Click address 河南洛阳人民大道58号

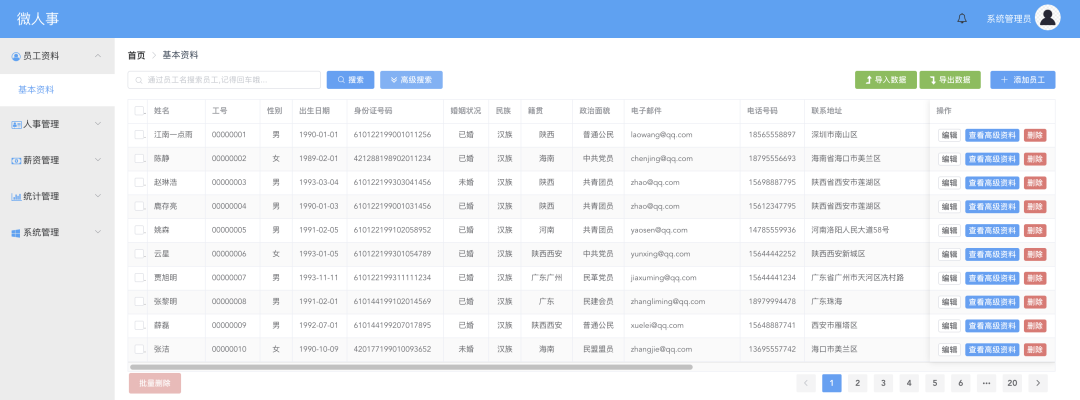pyautogui.click(x=850, y=231)
